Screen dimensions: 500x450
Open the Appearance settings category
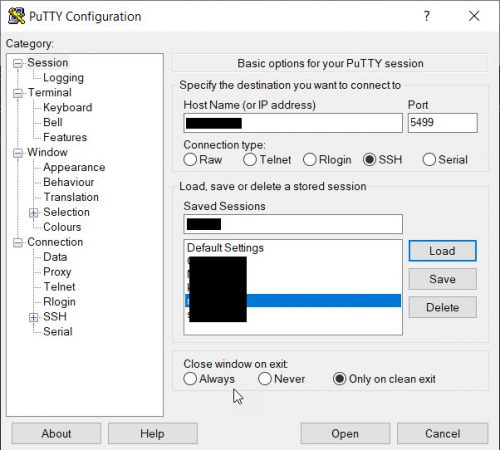tap(74, 167)
